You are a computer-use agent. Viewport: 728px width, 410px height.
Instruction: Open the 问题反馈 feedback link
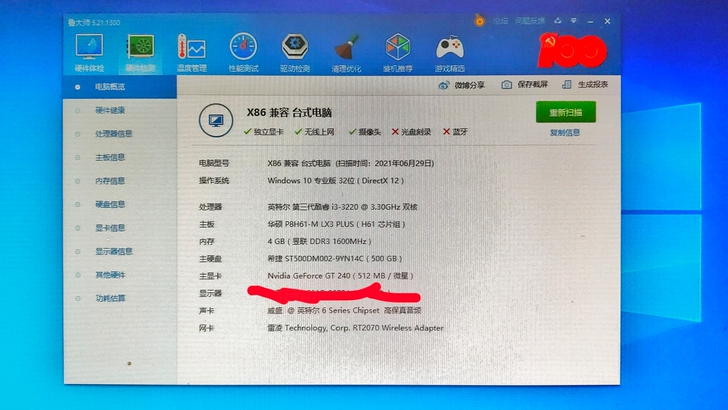(530, 21)
